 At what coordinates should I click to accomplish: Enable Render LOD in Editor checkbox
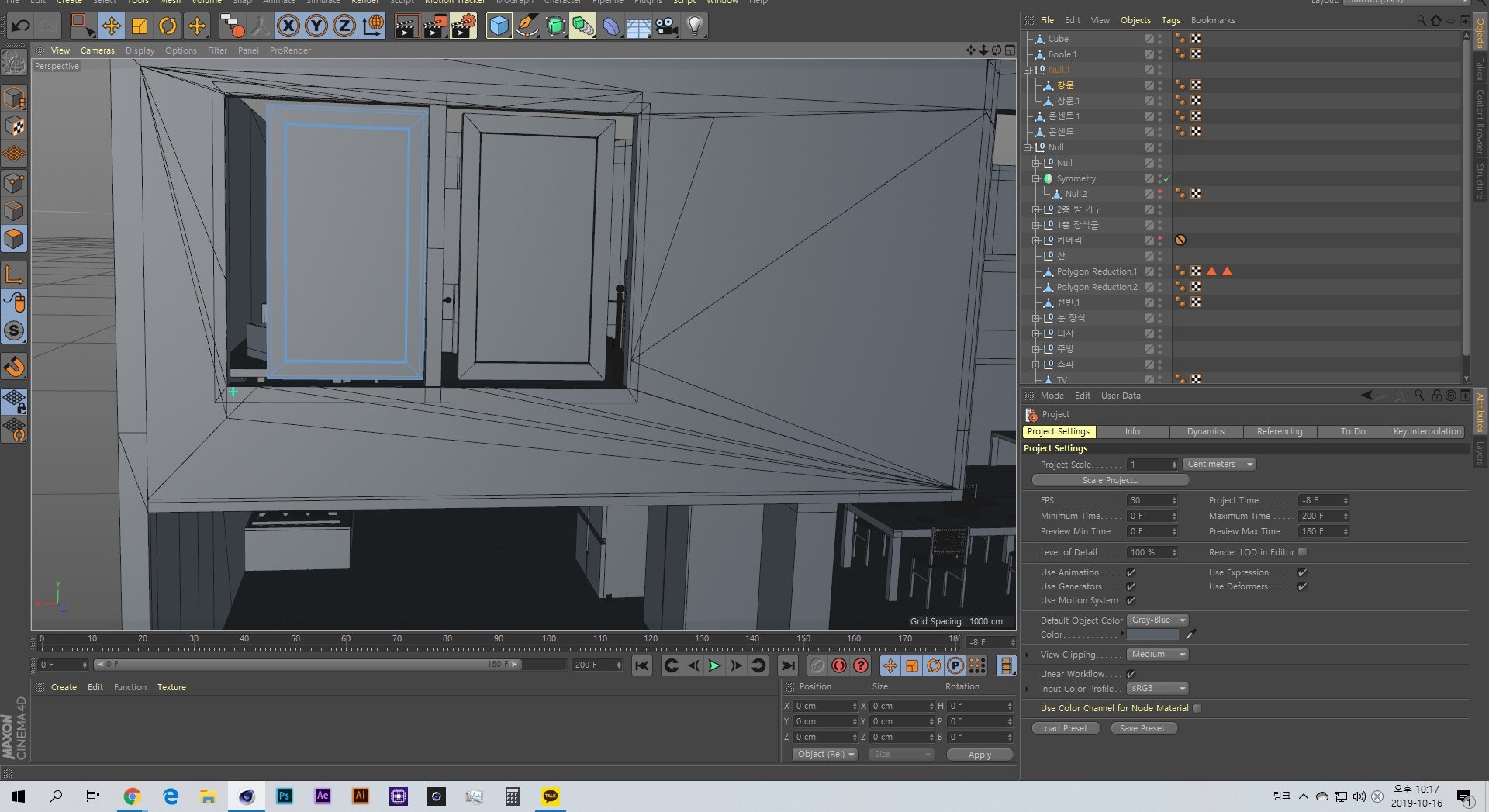coord(1302,552)
